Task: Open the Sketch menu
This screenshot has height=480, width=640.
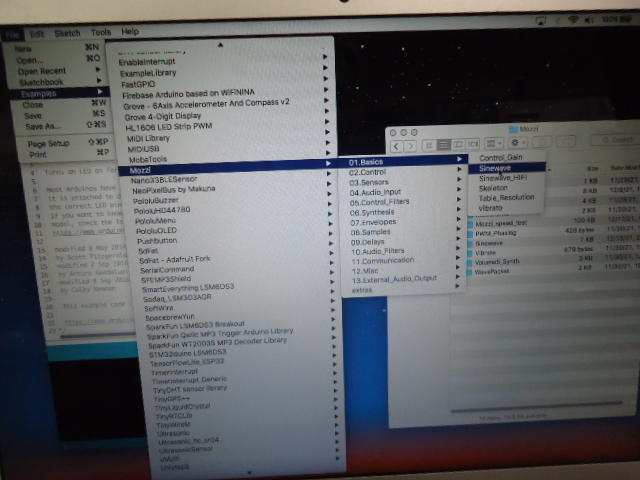Action: (67, 33)
